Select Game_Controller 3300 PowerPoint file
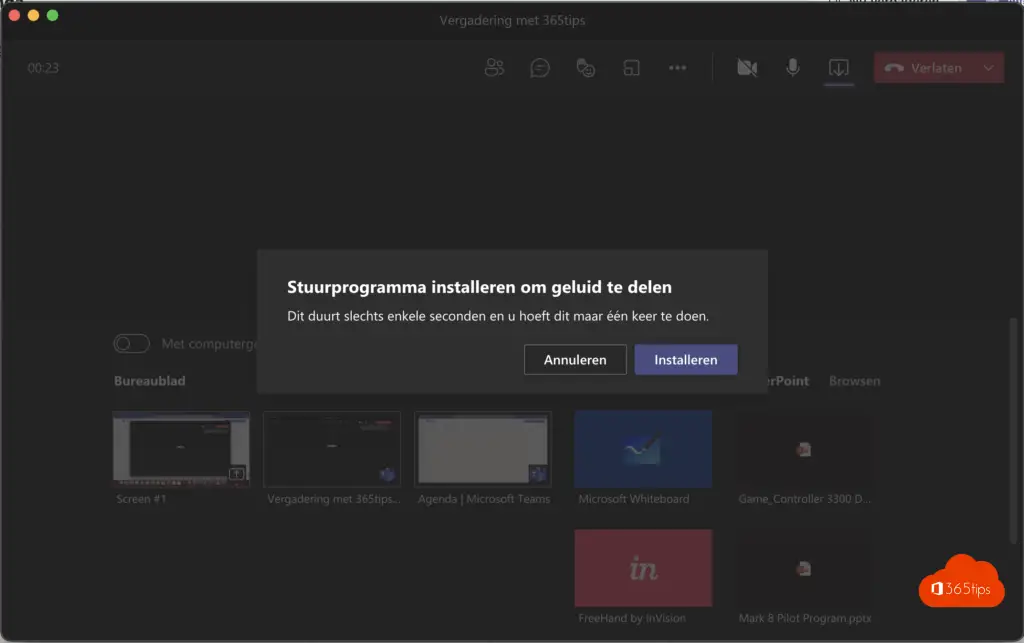Viewport: 1024px width, 643px height. click(x=804, y=449)
